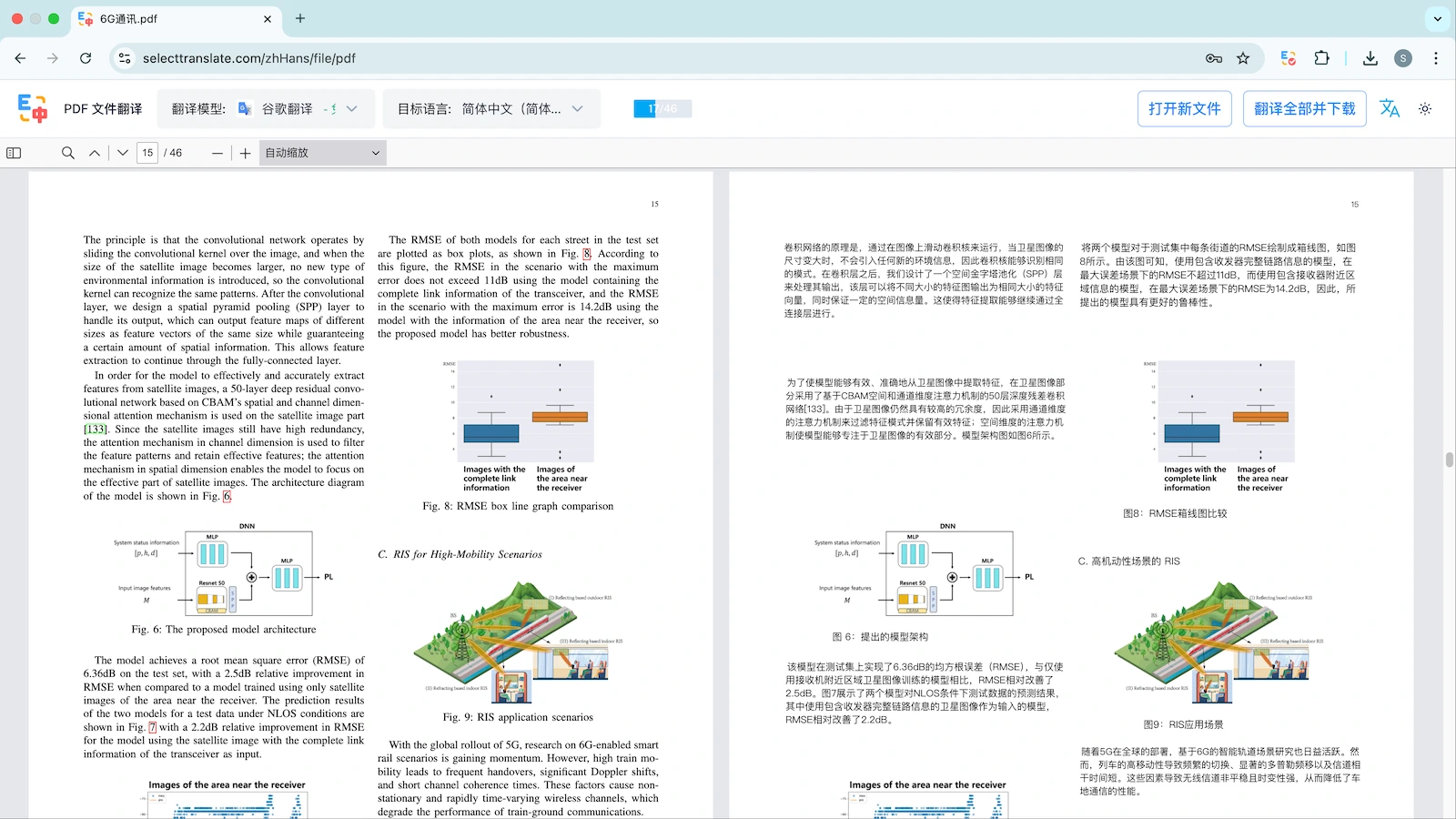
Task: Toggle light/dark theme sun icon
Action: (x=1425, y=109)
